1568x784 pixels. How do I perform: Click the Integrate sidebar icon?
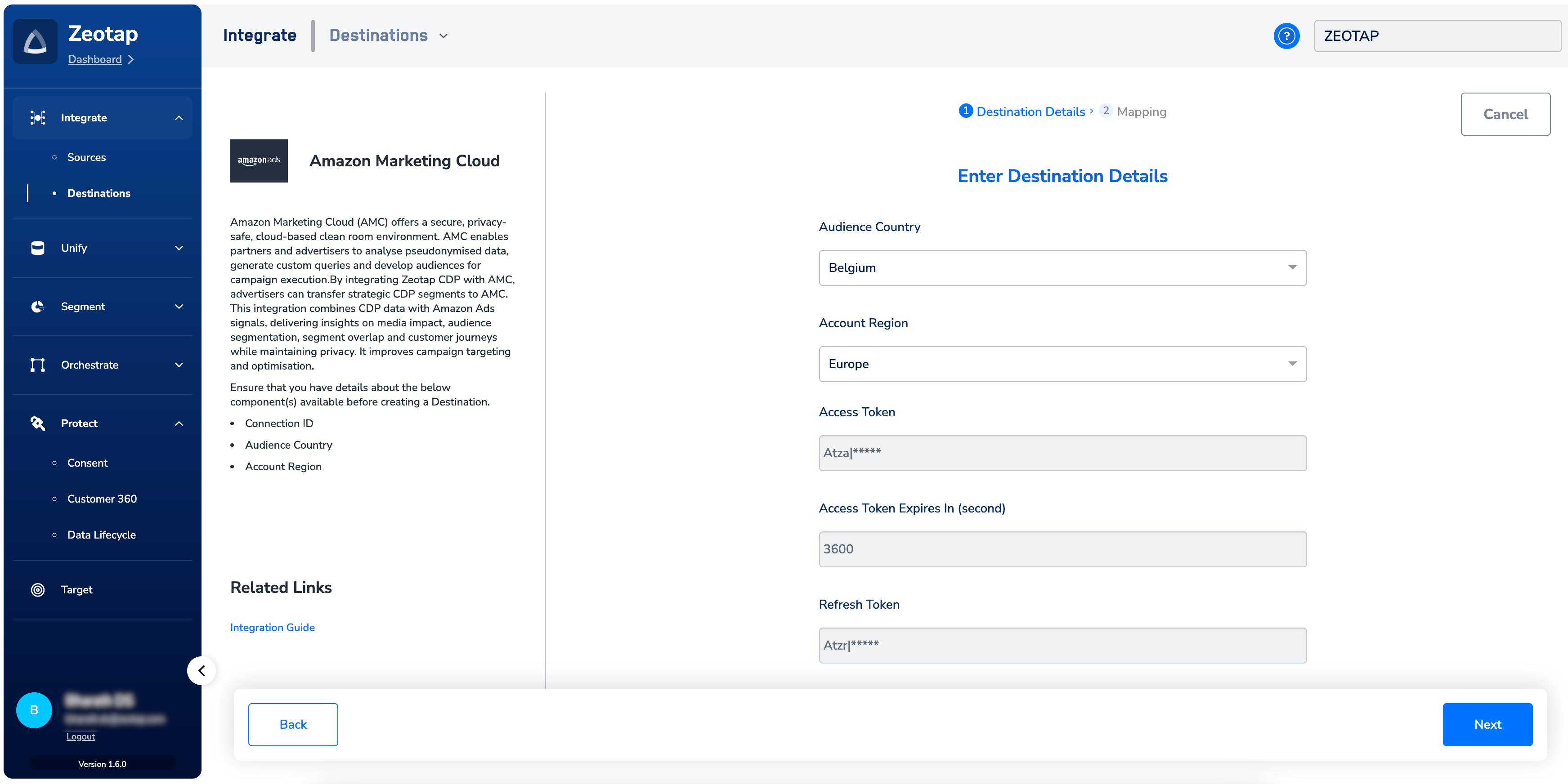tap(38, 118)
